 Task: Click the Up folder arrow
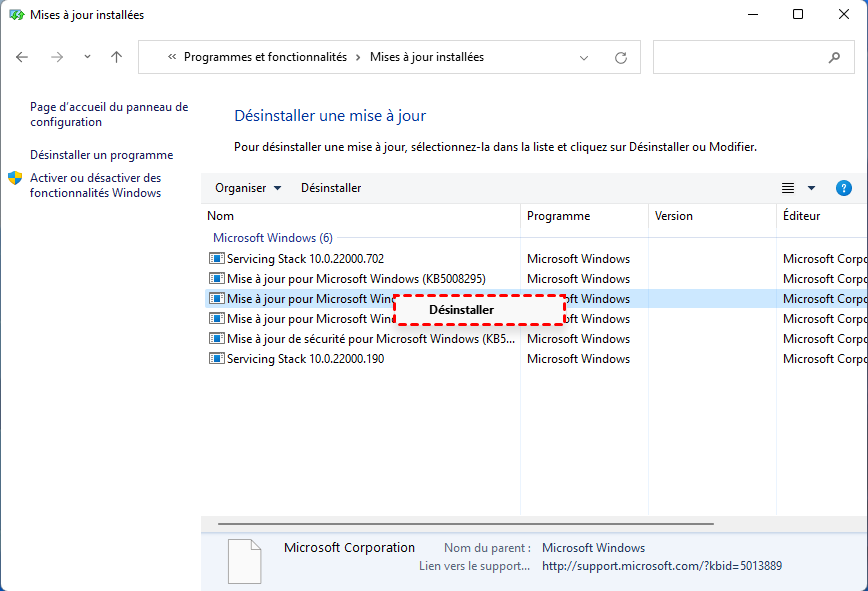pos(116,58)
